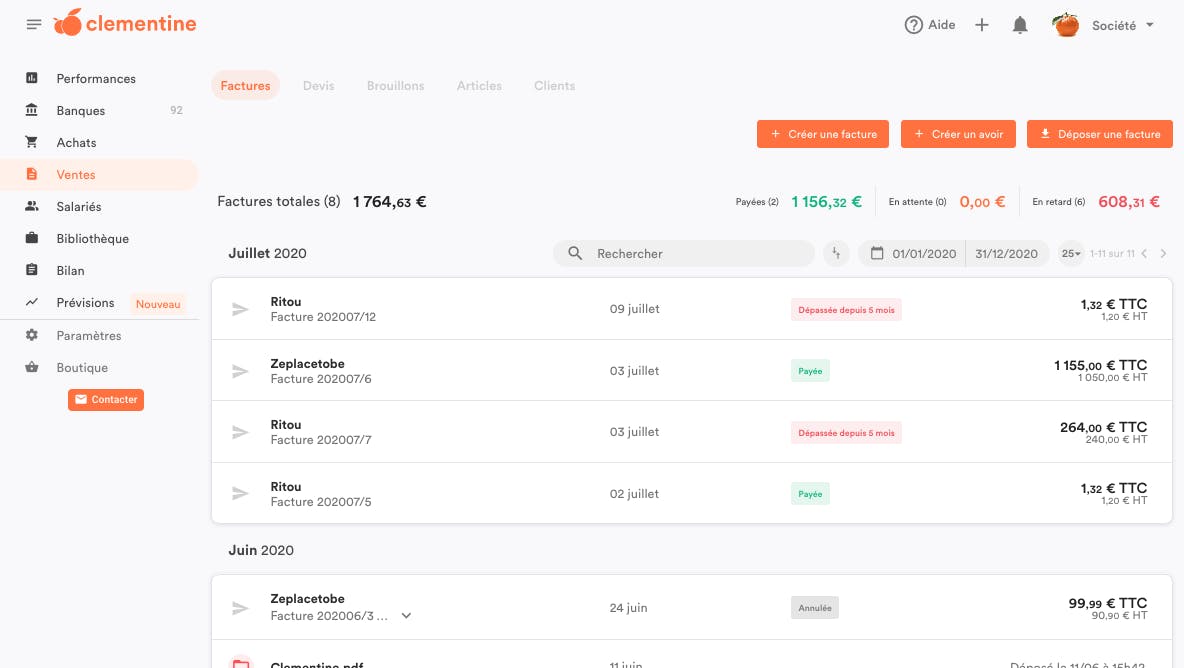Click send icon on Facture 202007/12
The width and height of the screenshot is (1184, 668).
click(x=240, y=310)
